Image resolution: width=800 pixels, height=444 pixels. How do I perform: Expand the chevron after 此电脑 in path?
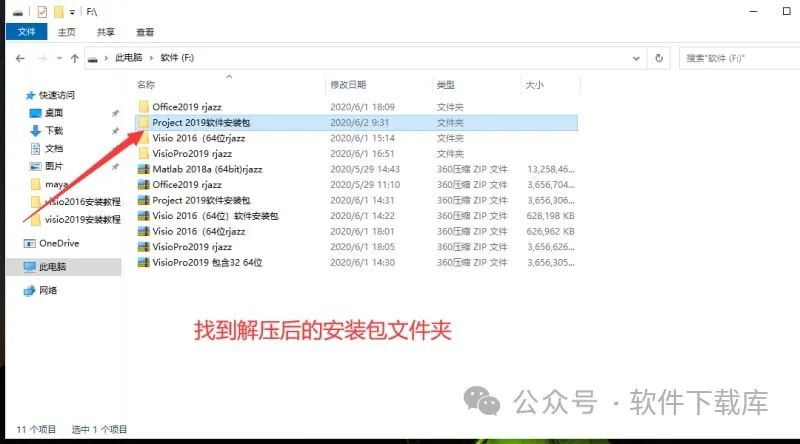(152, 58)
